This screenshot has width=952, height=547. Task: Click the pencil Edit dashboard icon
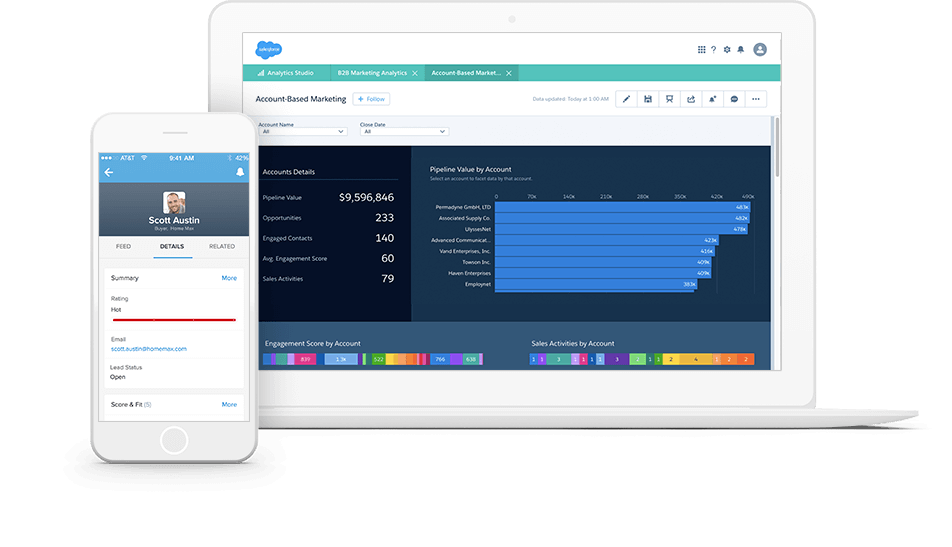tap(626, 99)
